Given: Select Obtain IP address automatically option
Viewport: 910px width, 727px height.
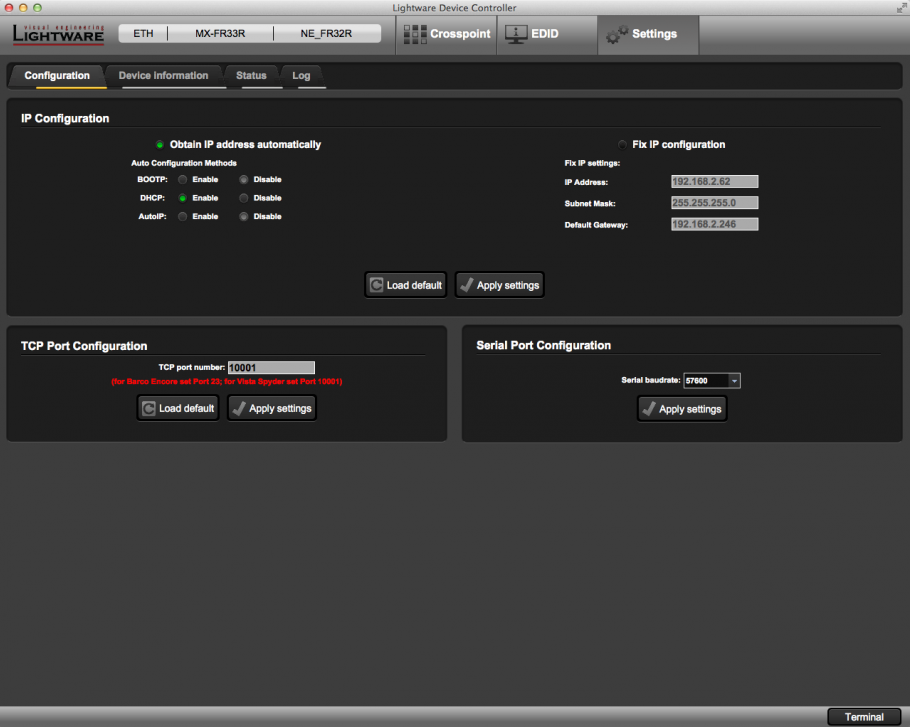Looking at the screenshot, I should (159, 145).
